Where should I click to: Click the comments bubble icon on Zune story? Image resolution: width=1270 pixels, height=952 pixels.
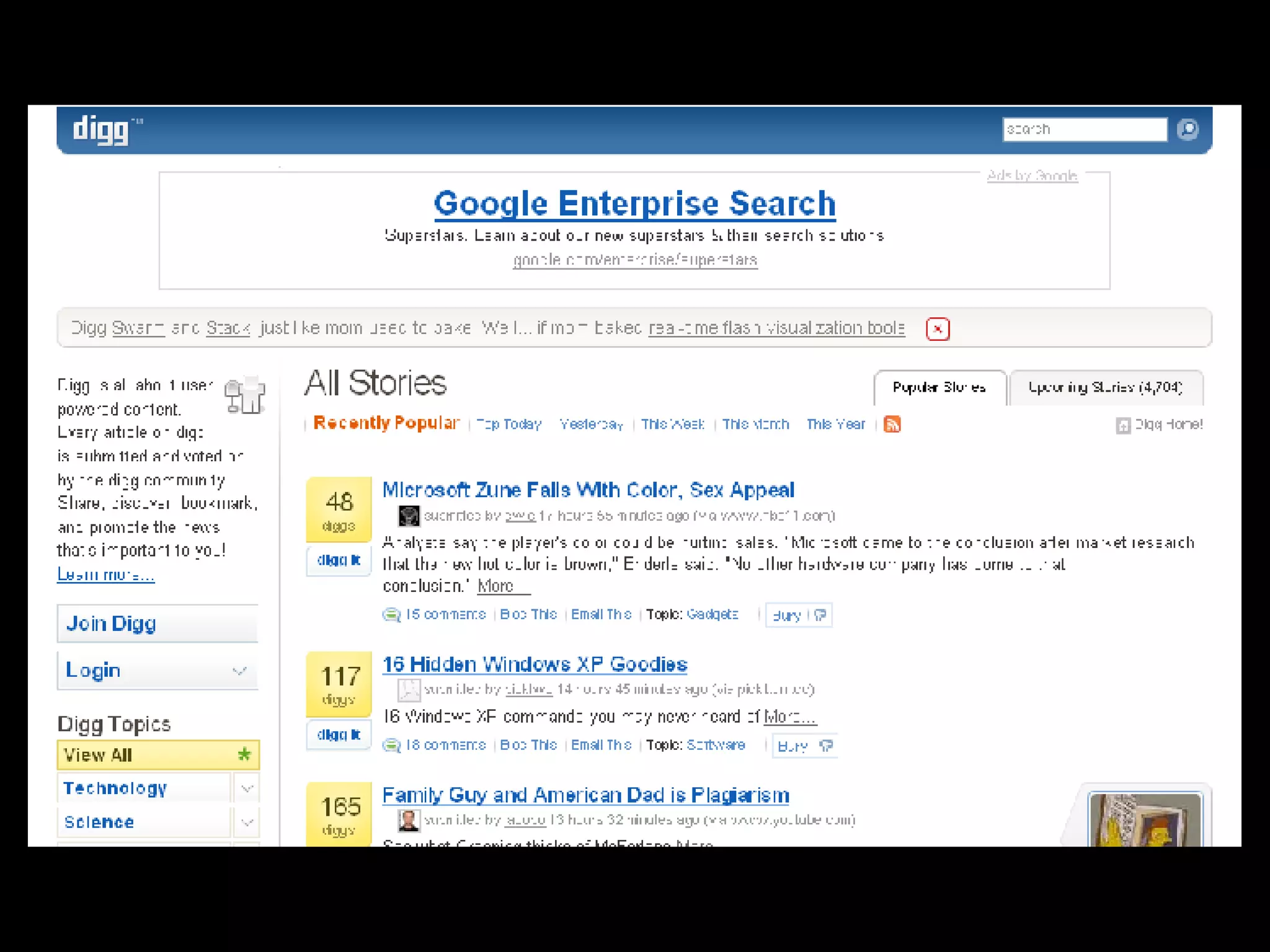[x=391, y=615]
